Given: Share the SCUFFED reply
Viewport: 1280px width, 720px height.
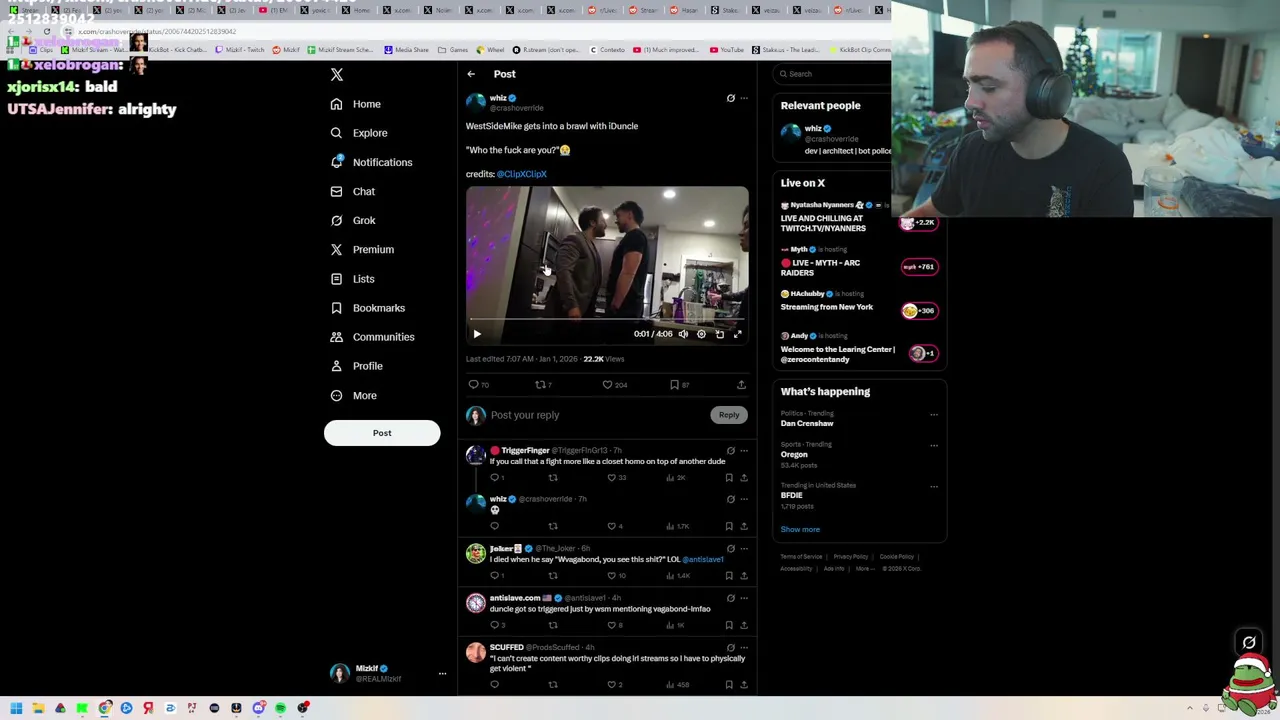Looking at the screenshot, I should (743, 685).
